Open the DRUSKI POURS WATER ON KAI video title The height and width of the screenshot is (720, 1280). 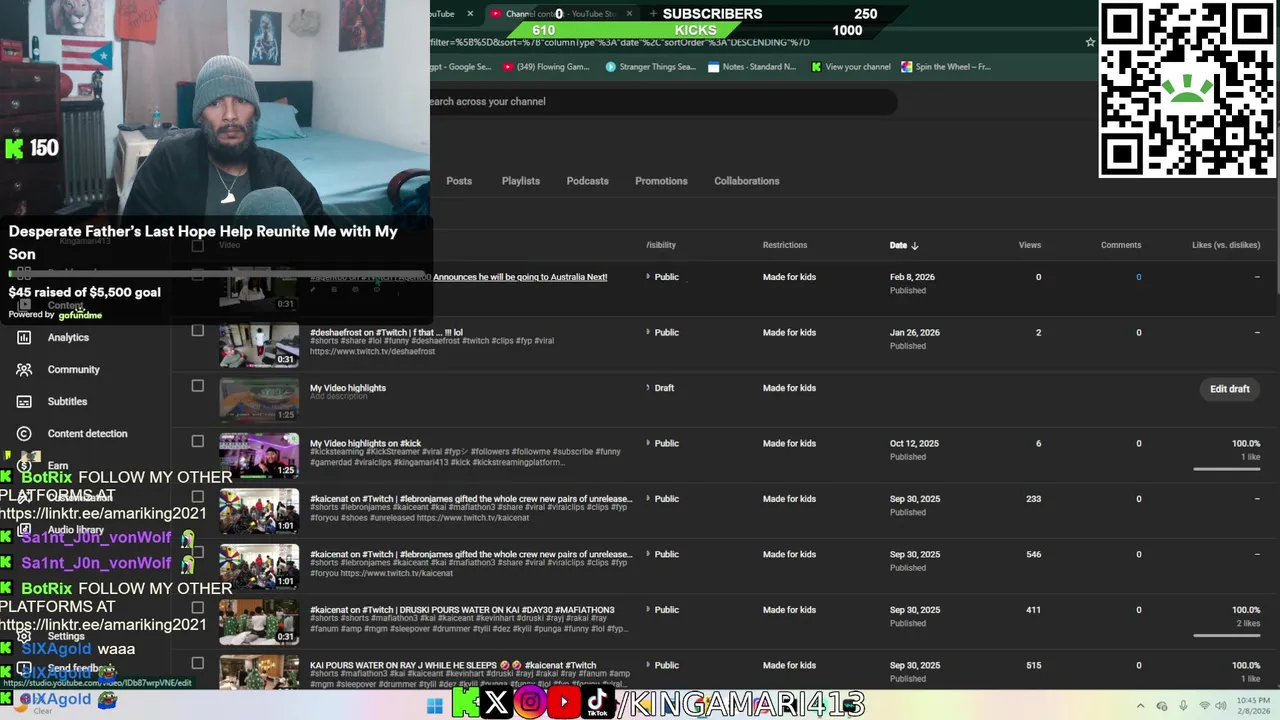click(462, 609)
